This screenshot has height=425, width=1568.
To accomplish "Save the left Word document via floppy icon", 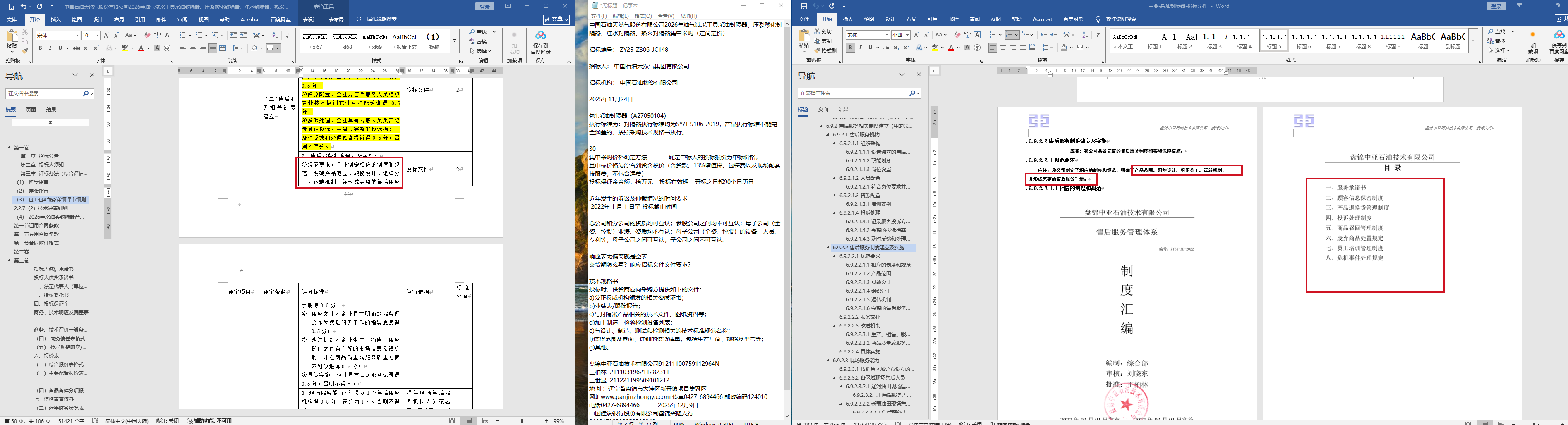I will tap(12, 6).
